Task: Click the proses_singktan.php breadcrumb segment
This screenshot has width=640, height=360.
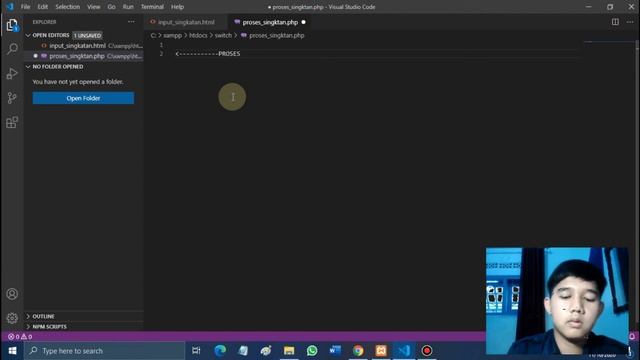Action: (276, 36)
